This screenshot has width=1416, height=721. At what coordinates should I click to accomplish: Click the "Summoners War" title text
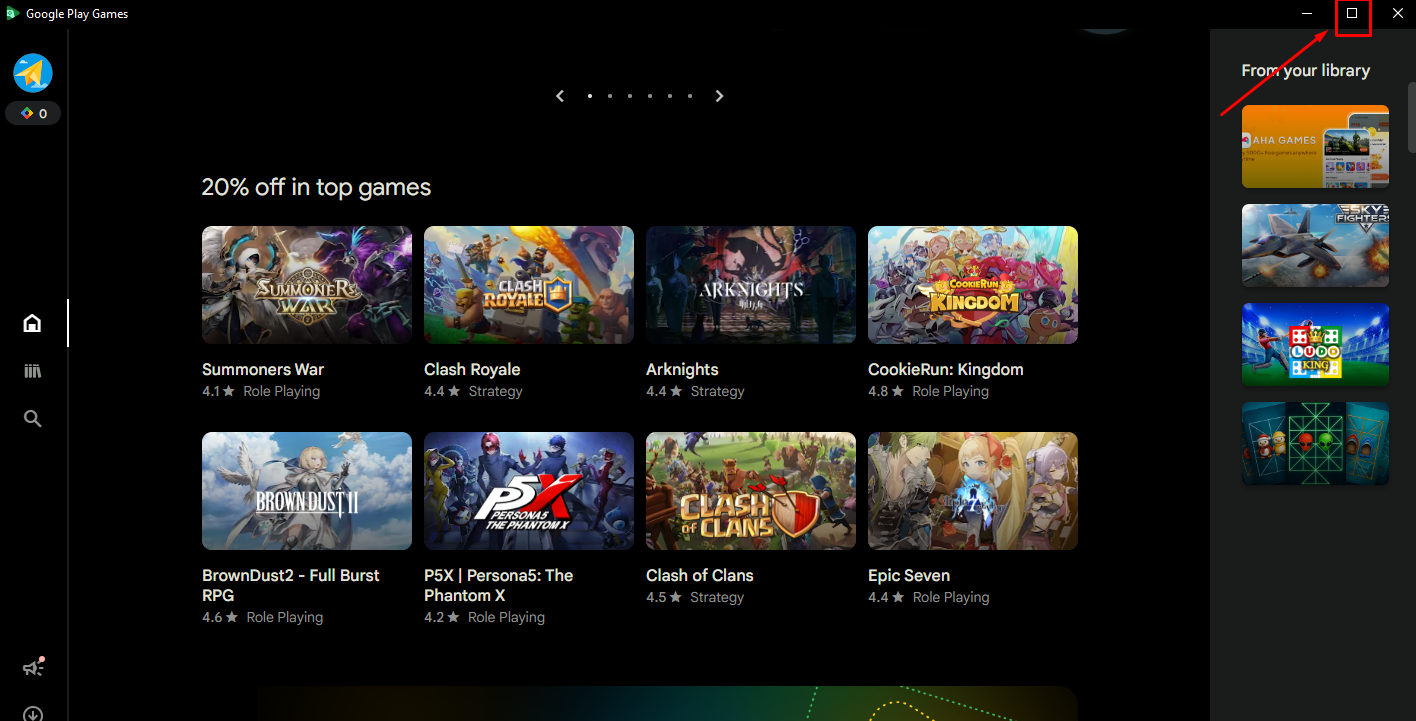[x=263, y=369]
